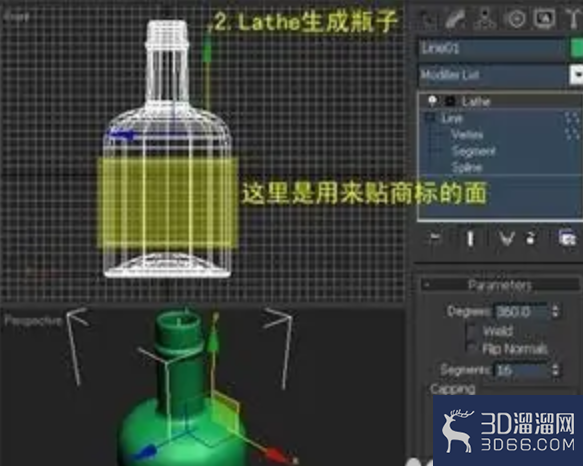Collapse the Parameters rollout minus sign
This screenshot has height=466, width=583.
(x=427, y=285)
